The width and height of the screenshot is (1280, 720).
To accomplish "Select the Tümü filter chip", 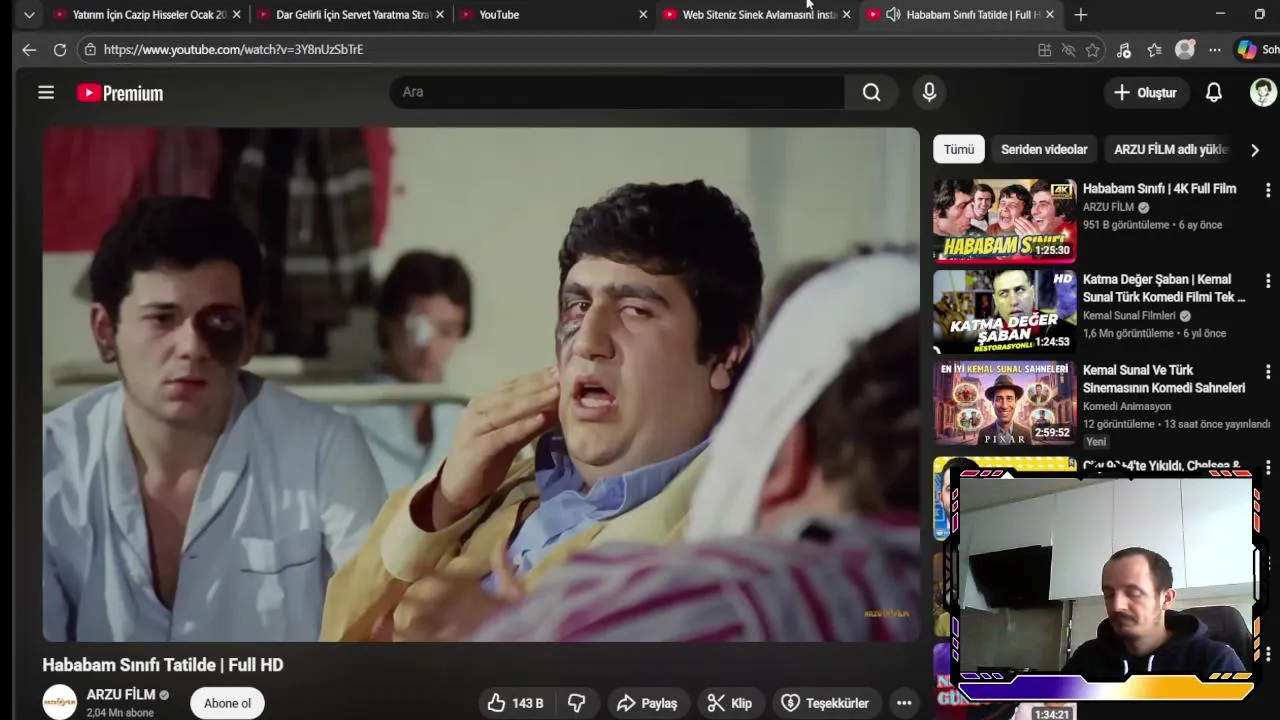I will point(959,149).
